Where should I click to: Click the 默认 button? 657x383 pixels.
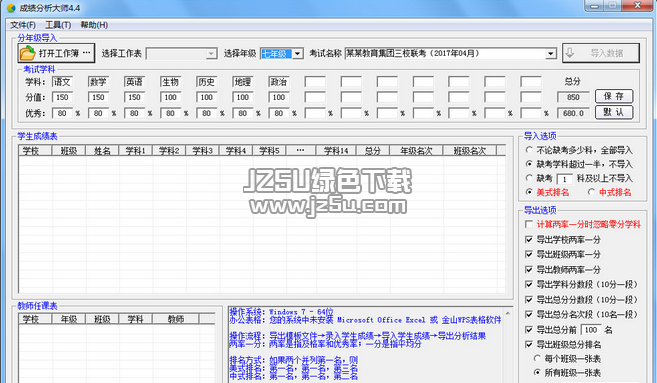tap(614, 112)
